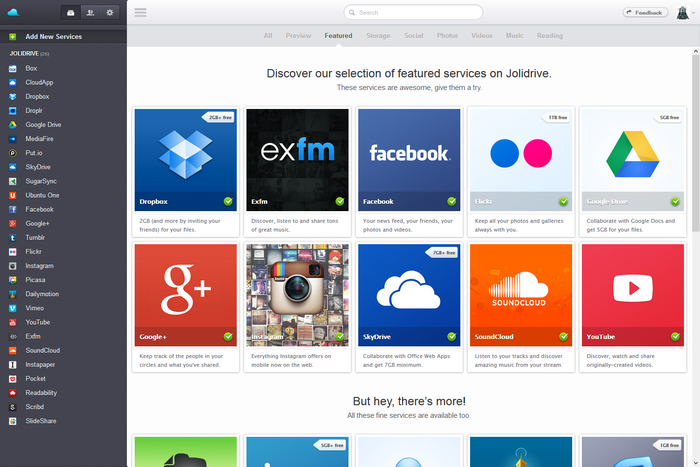Select the Ubuntu One icon in sidebar

[12, 196]
